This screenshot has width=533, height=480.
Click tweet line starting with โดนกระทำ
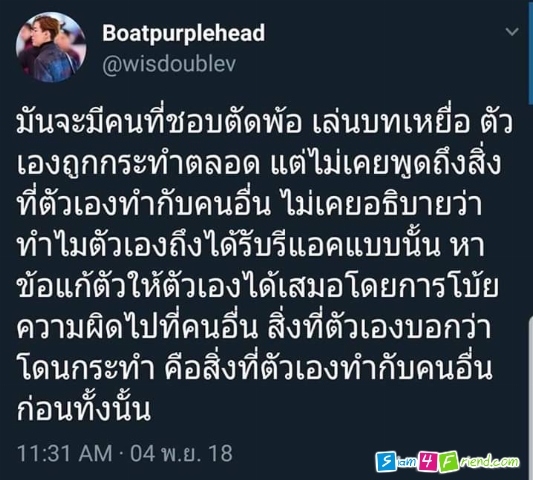pos(255,368)
